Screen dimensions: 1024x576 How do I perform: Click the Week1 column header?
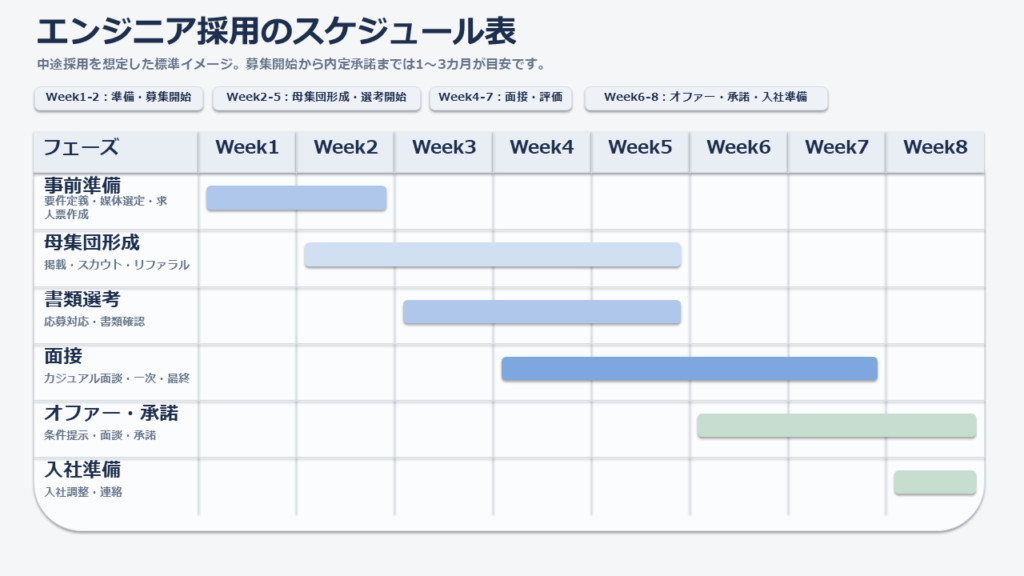point(247,148)
